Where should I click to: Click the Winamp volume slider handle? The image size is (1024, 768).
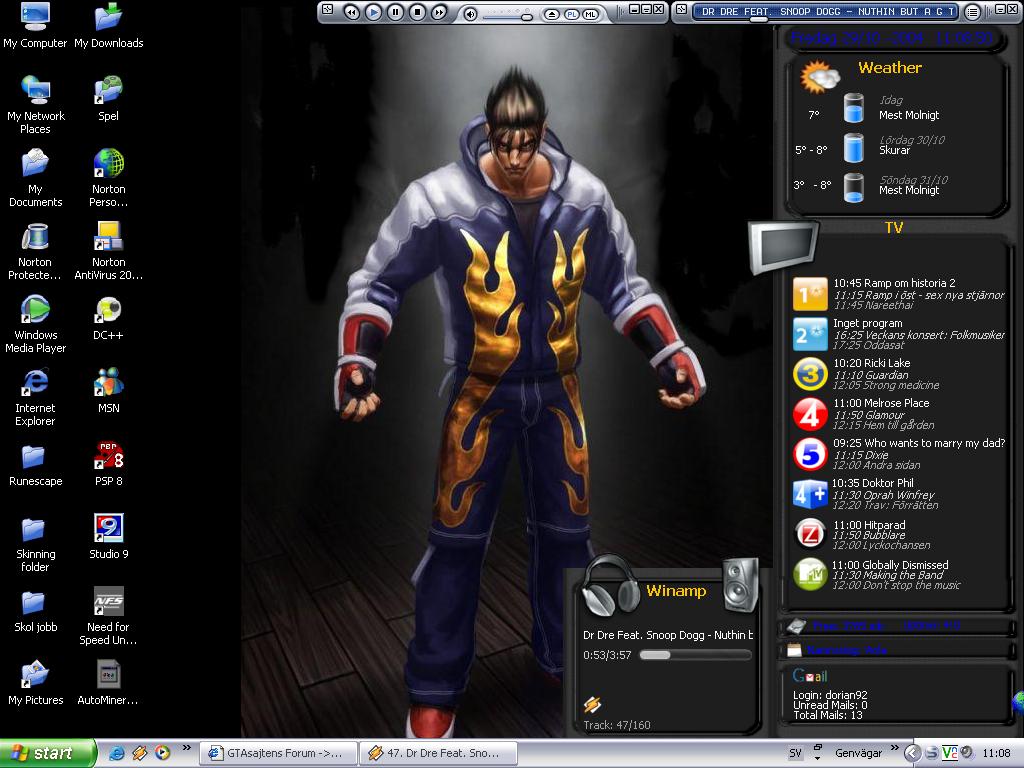click(526, 16)
